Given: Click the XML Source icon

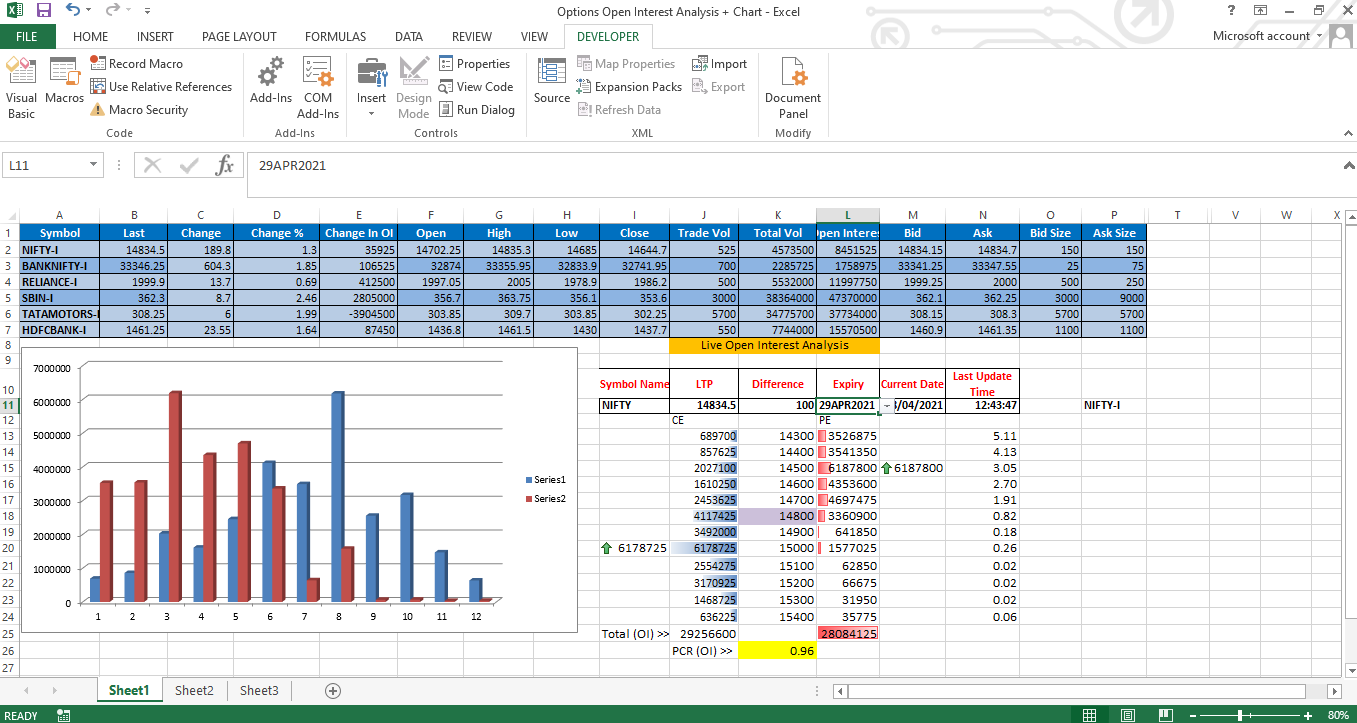Looking at the screenshot, I should (x=551, y=80).
